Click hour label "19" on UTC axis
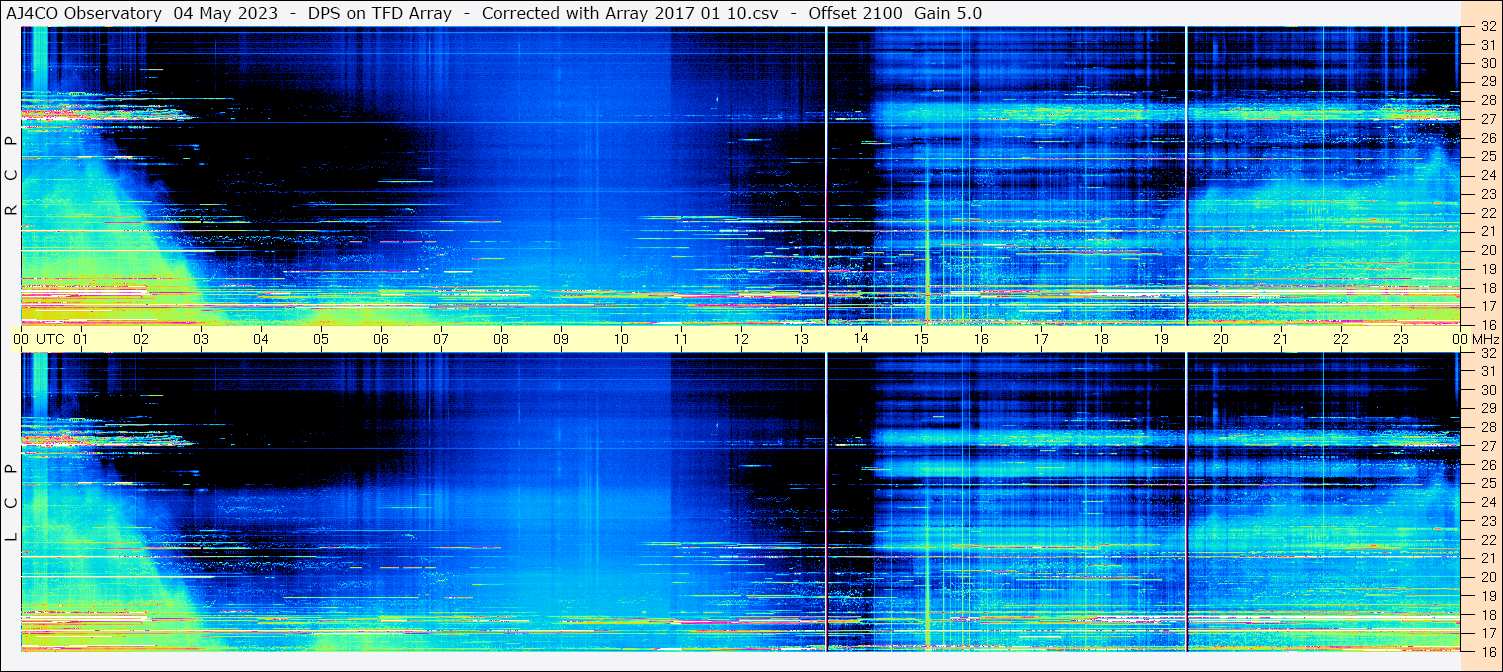The image size is (1503, 672). [x=1161, y=339]
